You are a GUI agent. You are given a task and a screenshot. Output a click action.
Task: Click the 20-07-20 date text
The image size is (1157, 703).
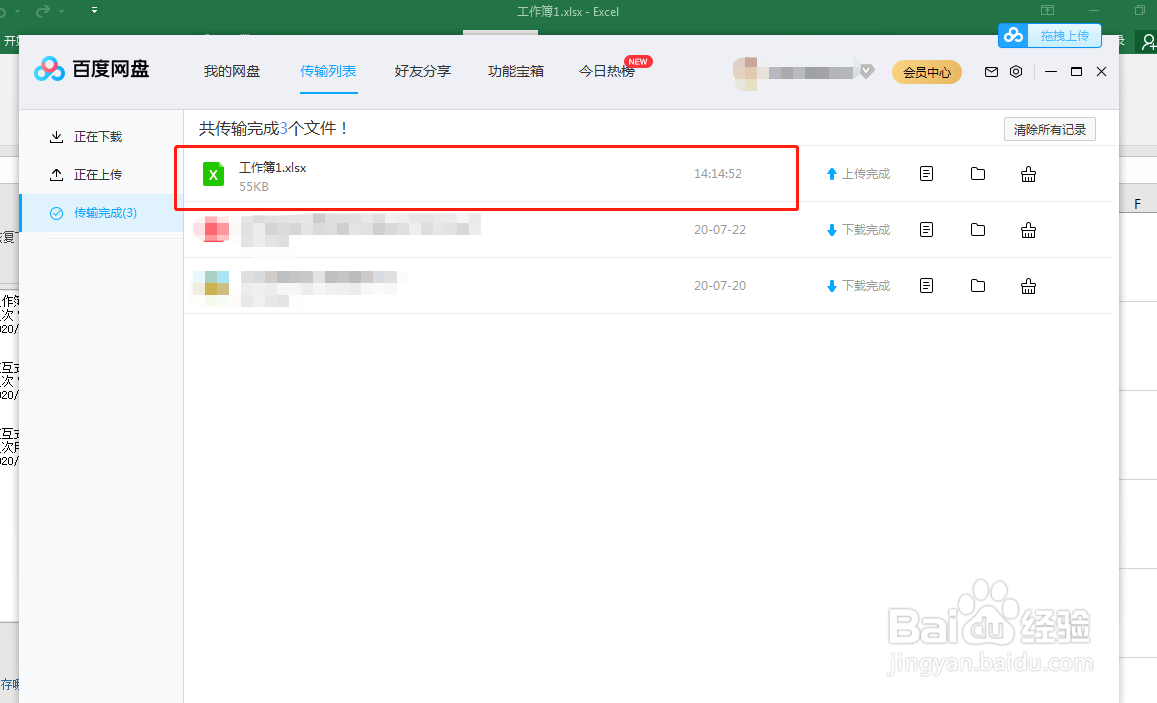[719, 285]
